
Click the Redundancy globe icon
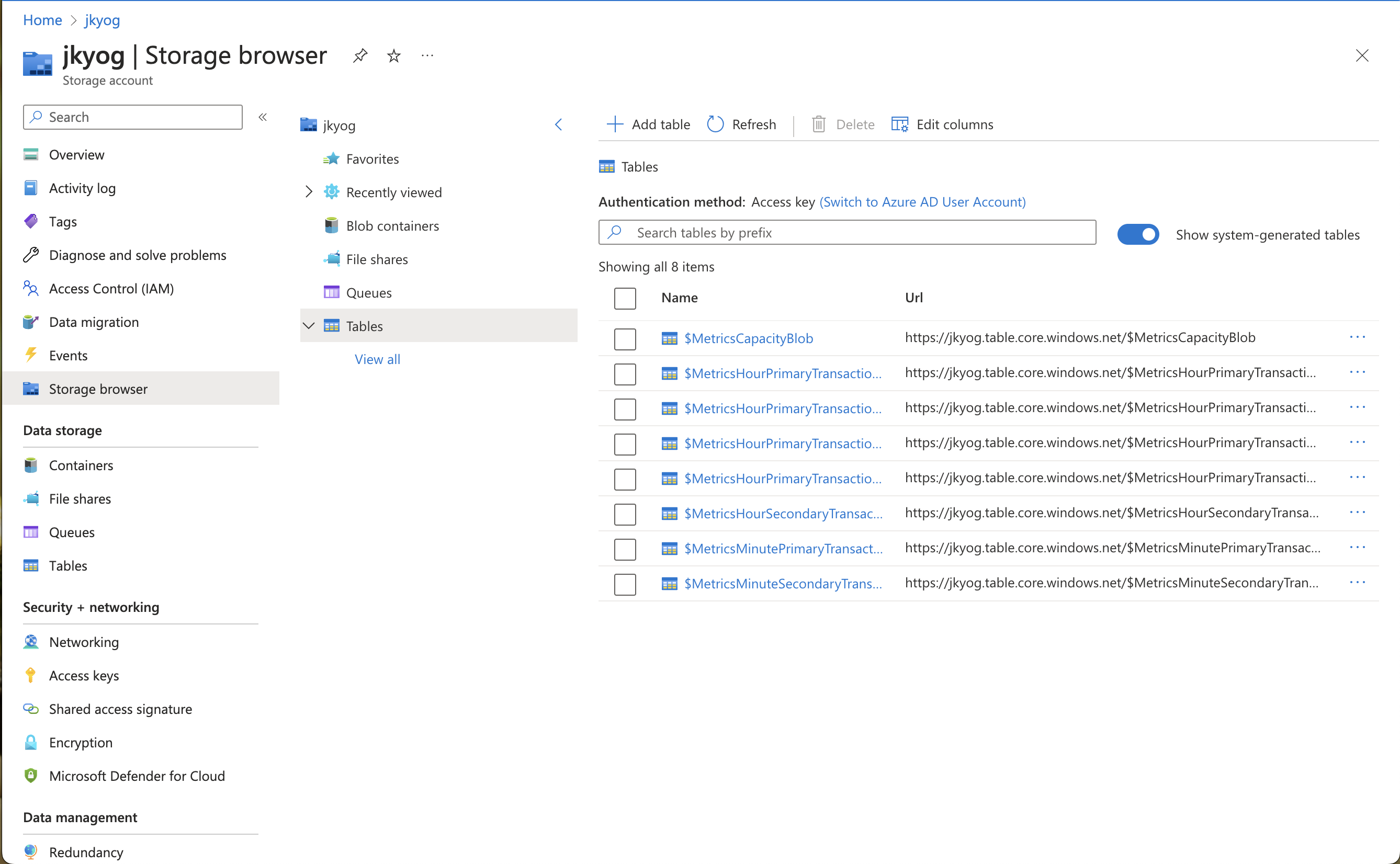pos(31,851)
